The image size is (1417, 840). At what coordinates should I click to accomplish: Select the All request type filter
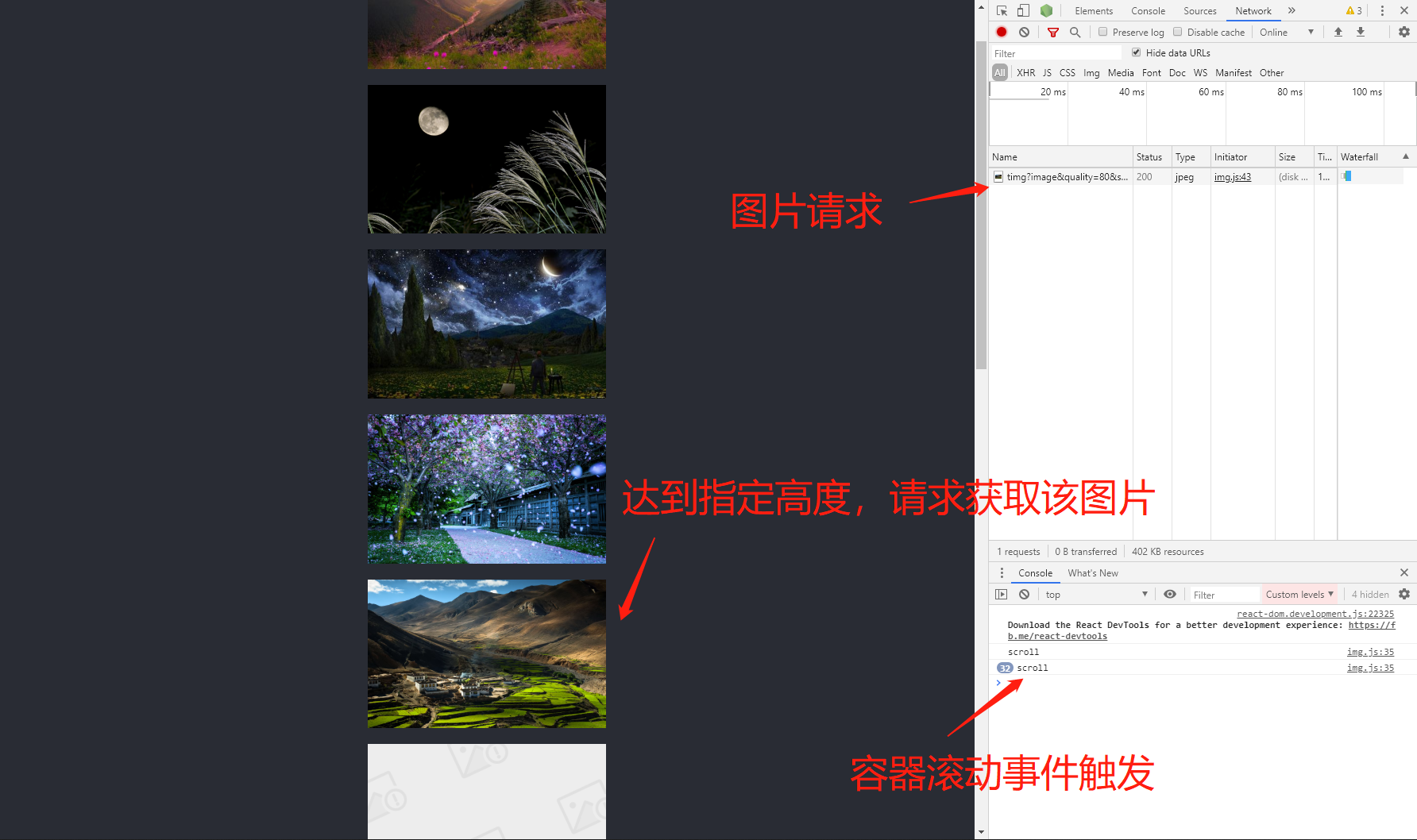[x=1000, y=72]
